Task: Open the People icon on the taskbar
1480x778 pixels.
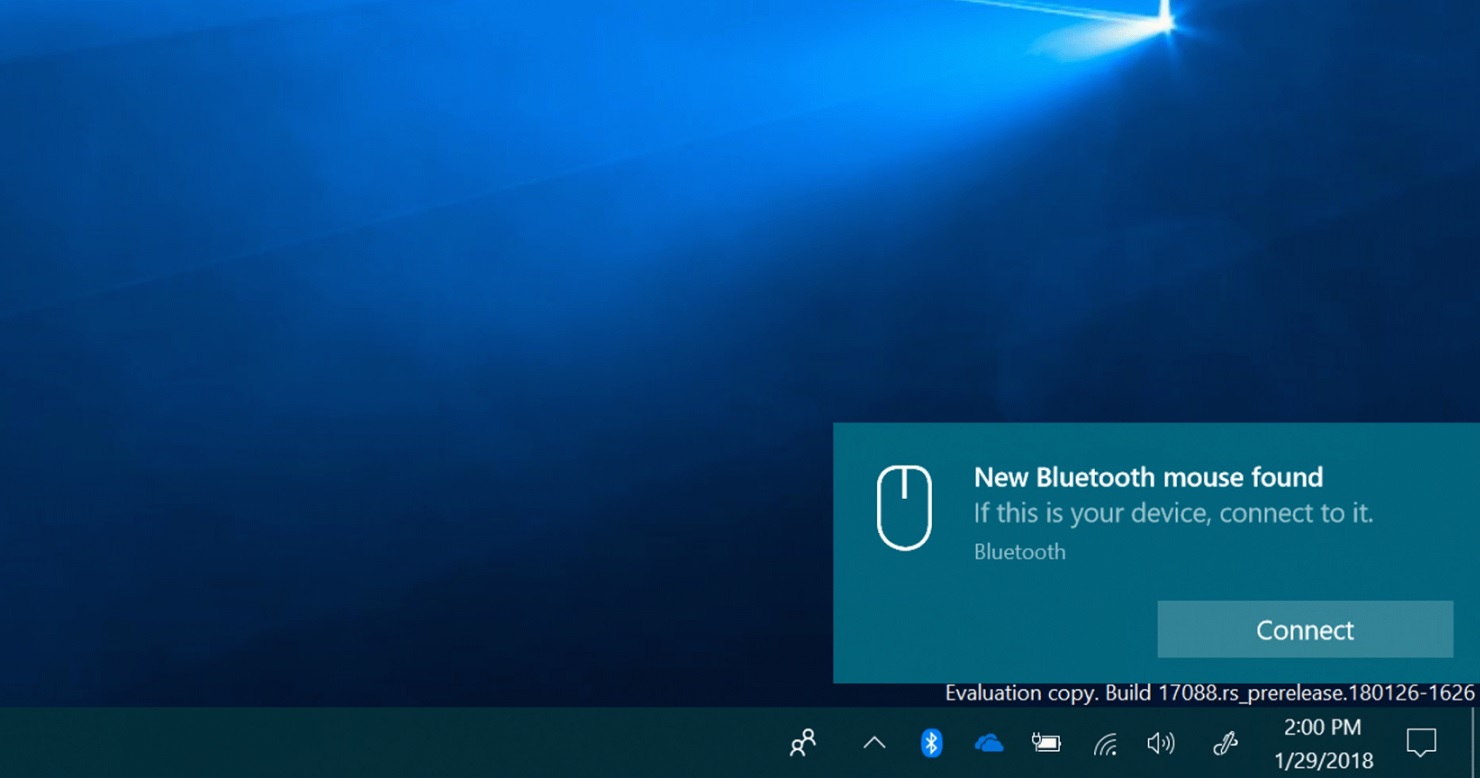Action: [803, 743]
